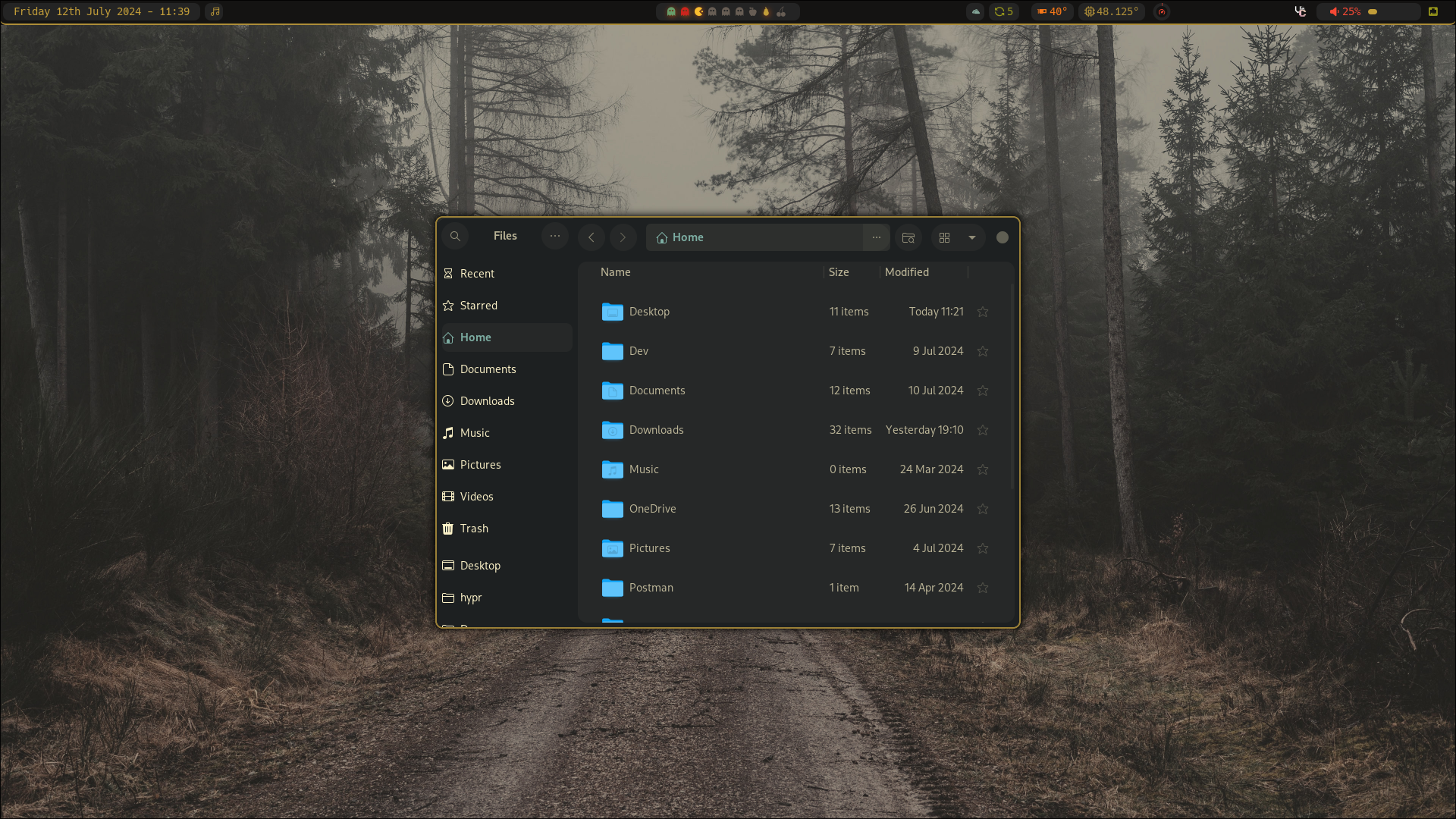The height and width of the screenshot is (819, 1456).
Task: Expand the view options dropdown arrow
Action: [x=972, y=237]
